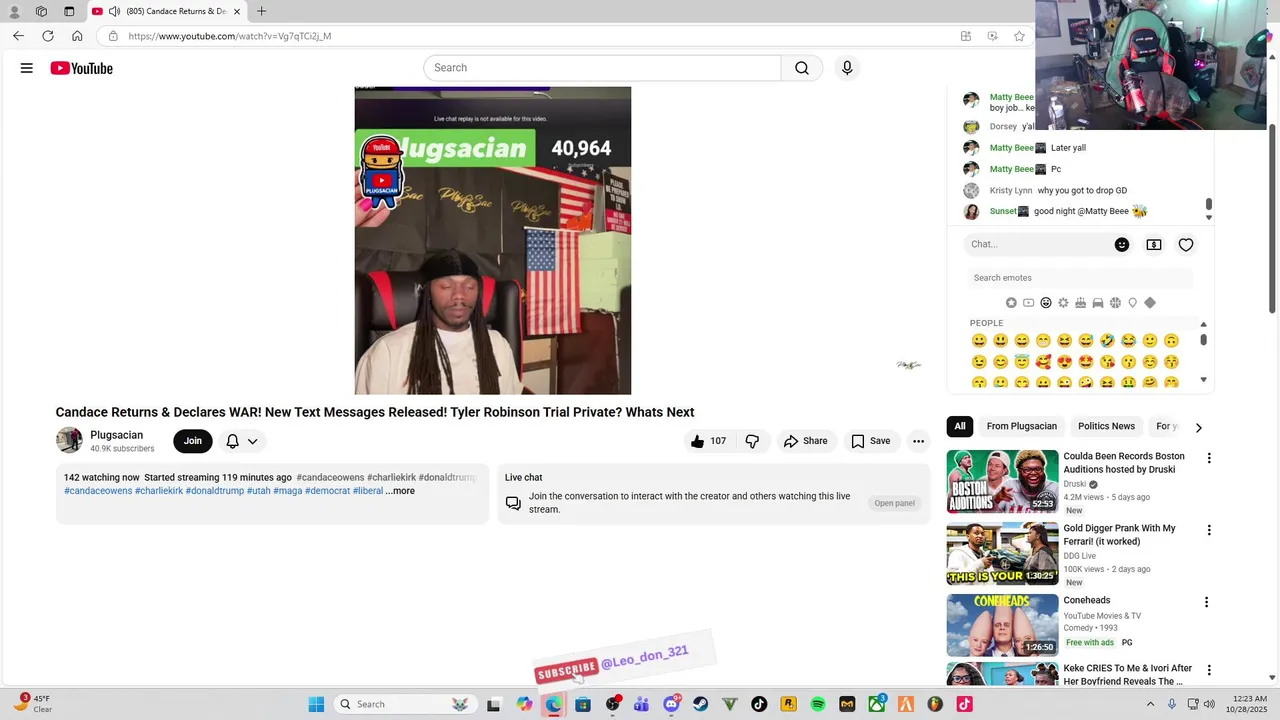
Task: Click the magnifier search button
Action: pyautogui.click(x=802, y=68)
